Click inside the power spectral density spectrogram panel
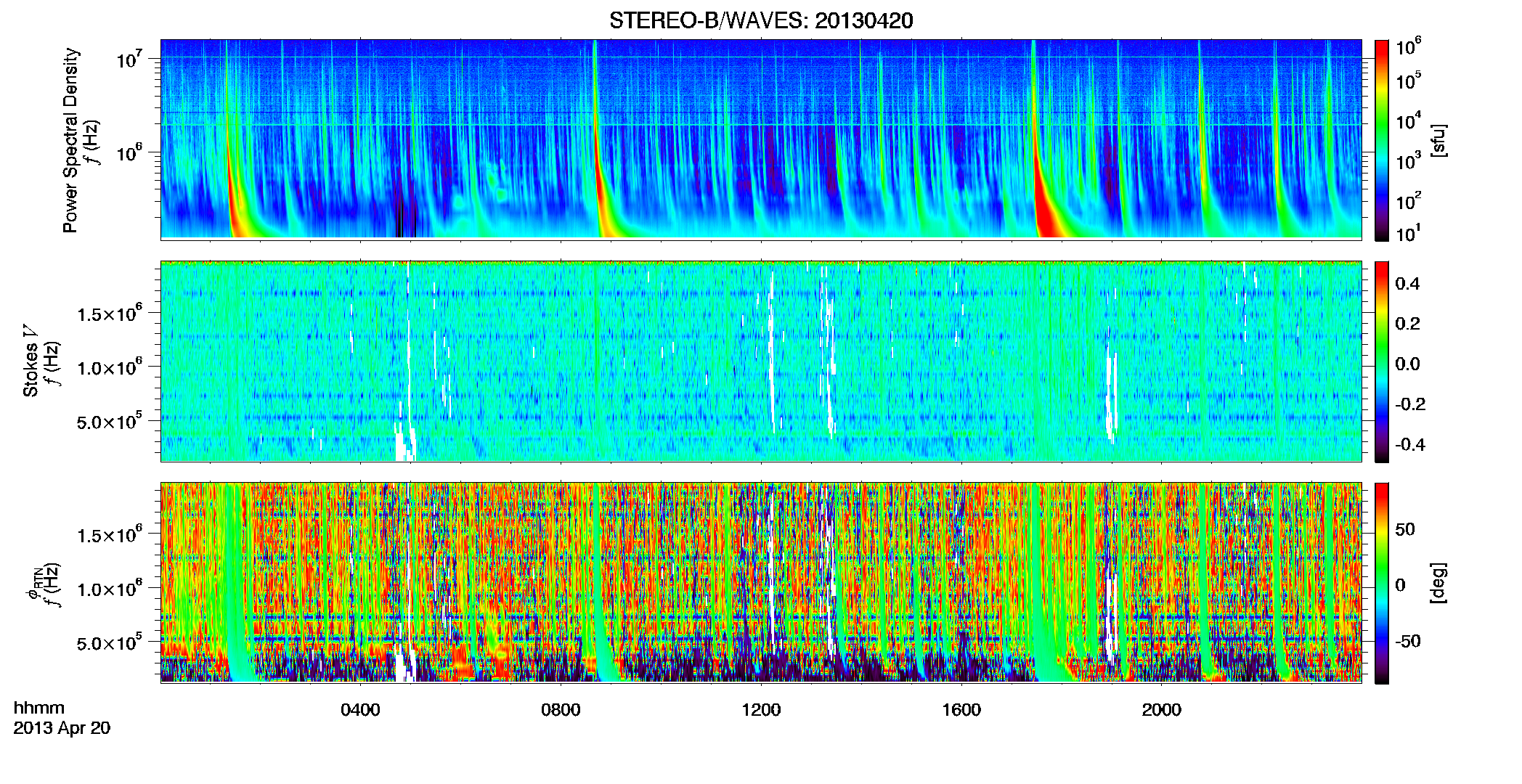This screenshot has width=1522, height=784. coord(761,139)
